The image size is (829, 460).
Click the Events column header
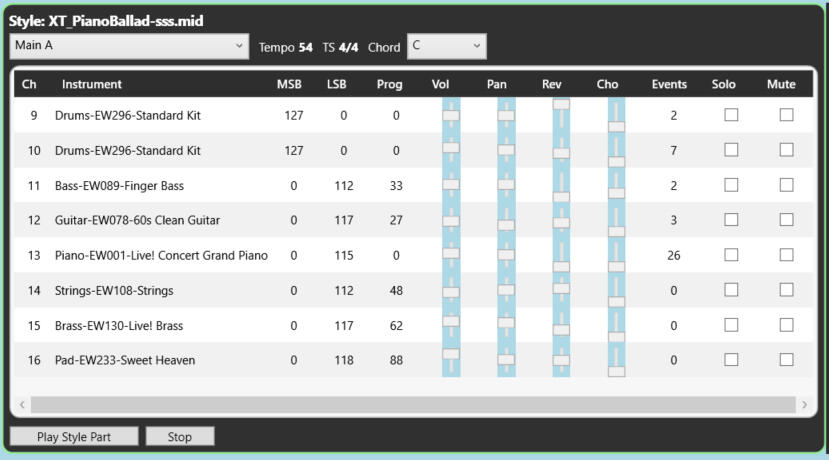pyautogui.click(x=669, y=84)
